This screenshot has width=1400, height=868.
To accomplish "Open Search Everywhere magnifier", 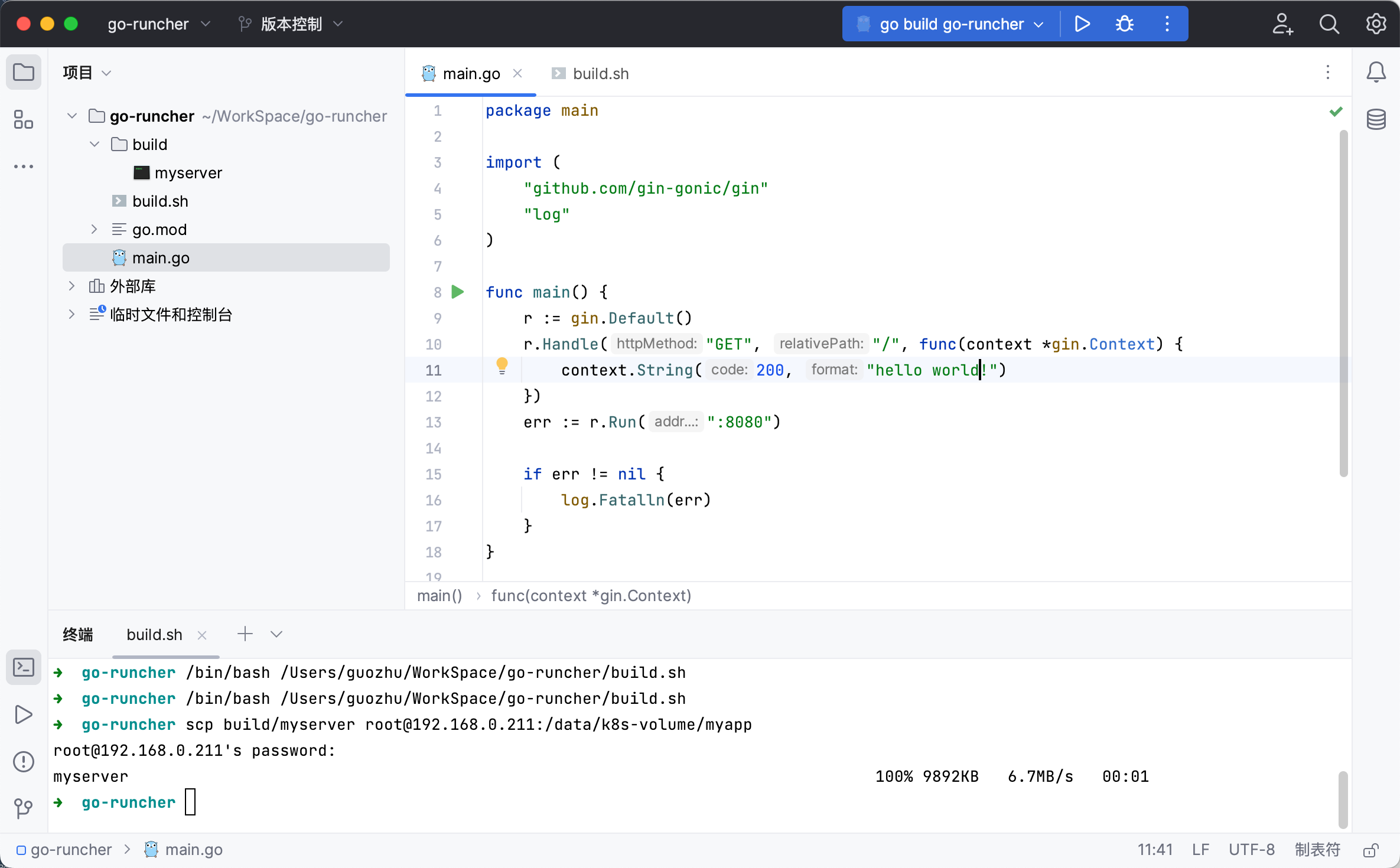I will pyautogui.click(x=1329, y=24).
